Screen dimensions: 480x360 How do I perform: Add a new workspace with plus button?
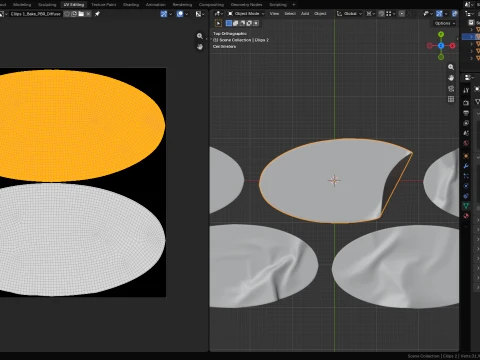(x=294, y=5)
